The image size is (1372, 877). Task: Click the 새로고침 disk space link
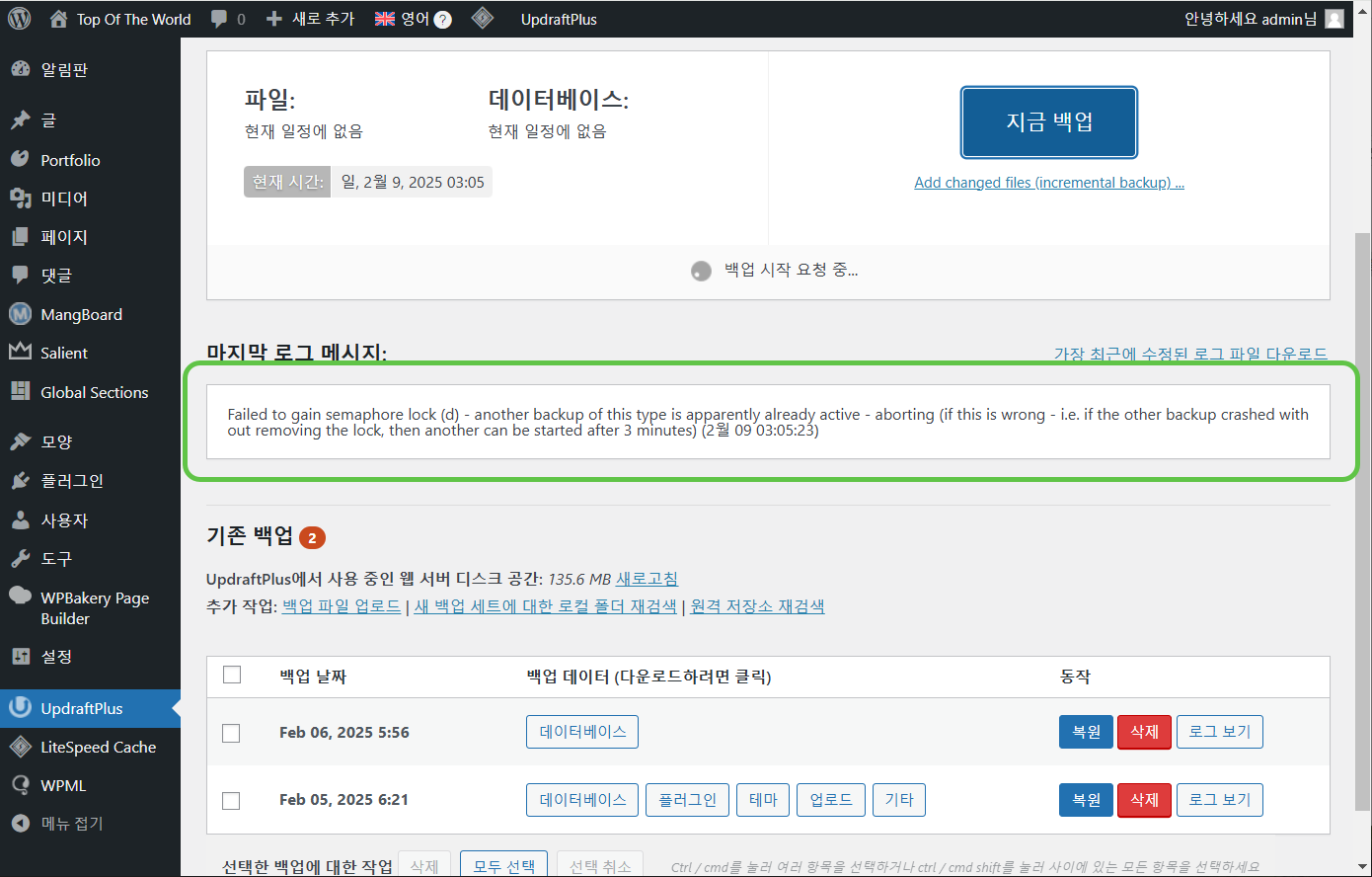click(648, 579)
